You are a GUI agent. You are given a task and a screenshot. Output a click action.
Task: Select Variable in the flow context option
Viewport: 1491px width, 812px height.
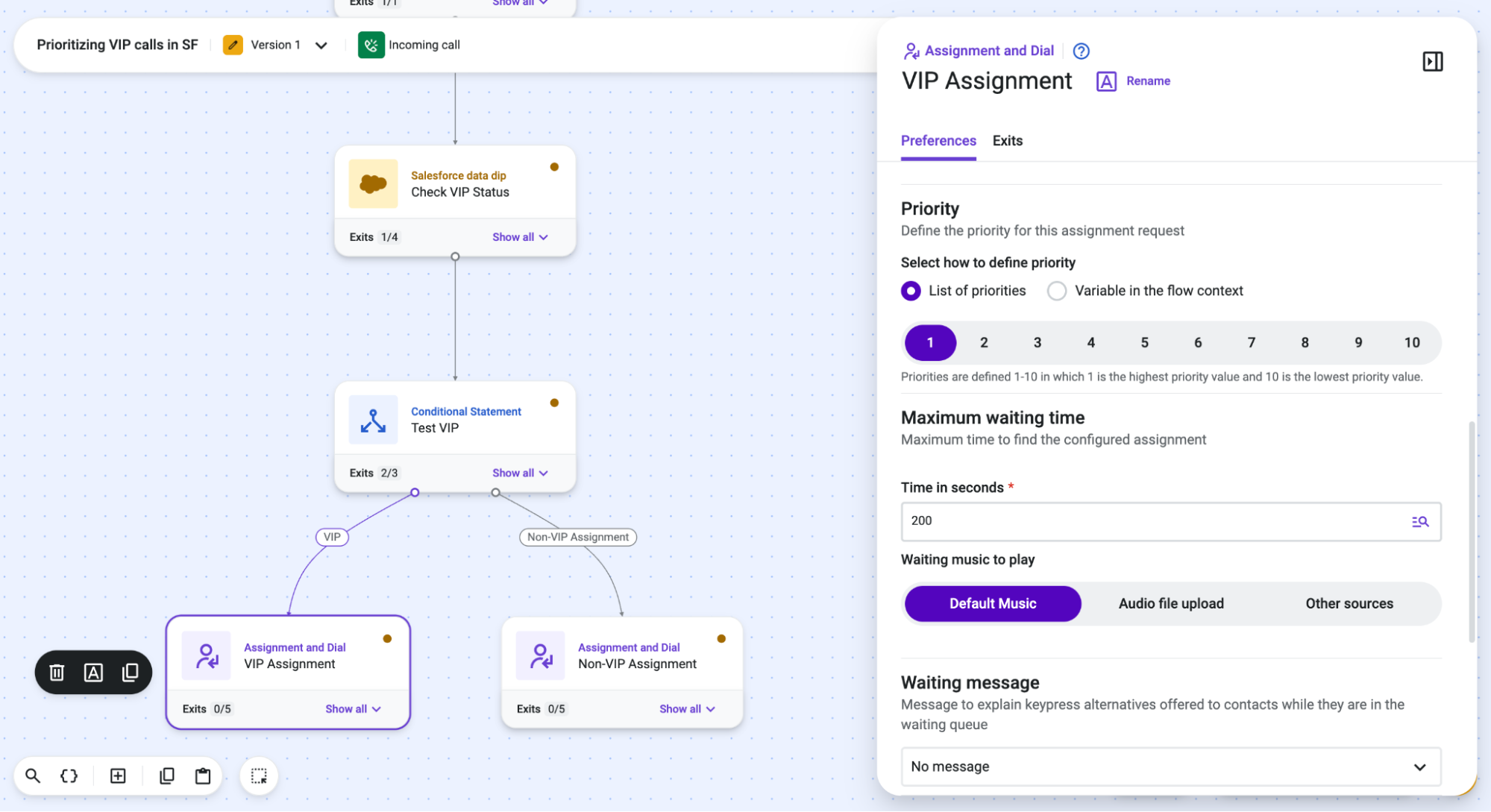[1057, 291]
